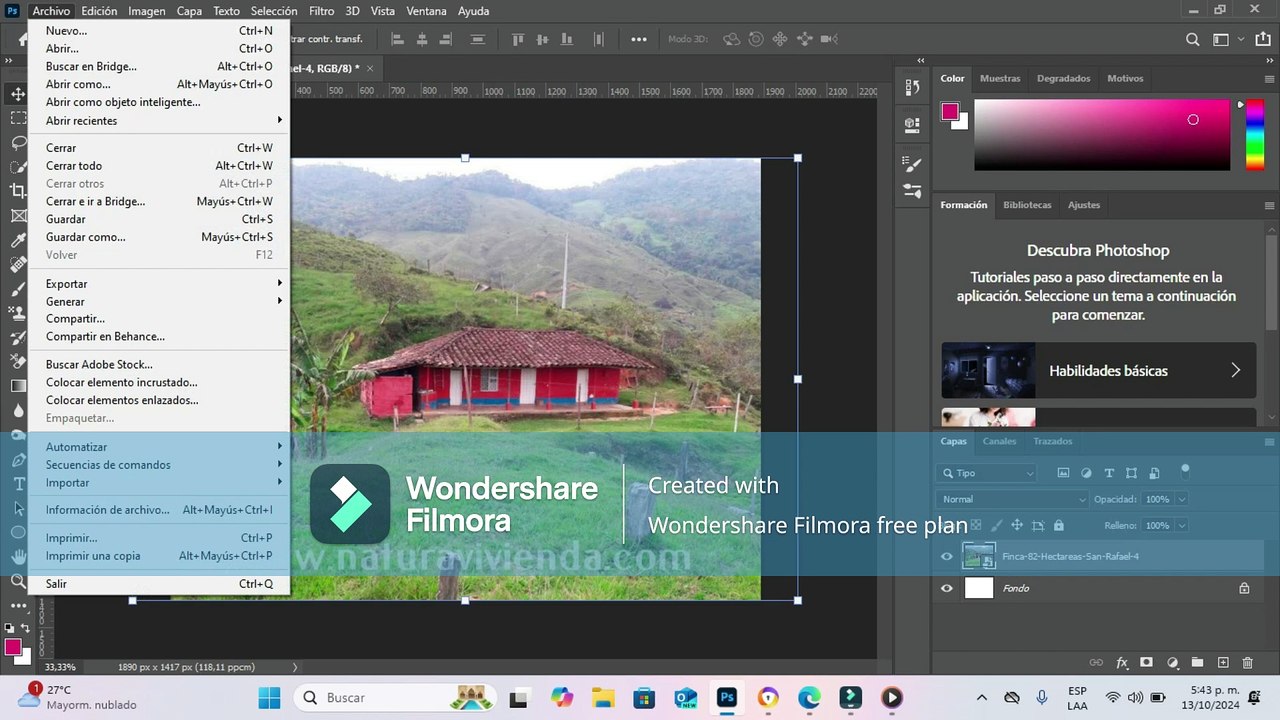Open the Bibliotecas tab
This screenshot has height=720, width=1280.
pyautogui.click(x=1027, y=205)
